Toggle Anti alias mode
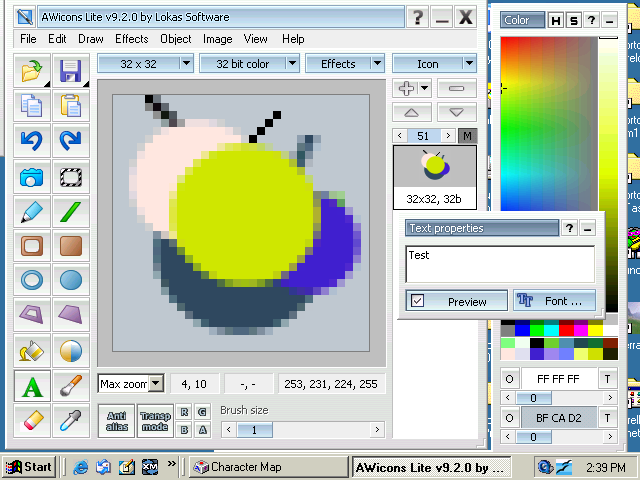This screenshot has width=640, height=480. [x=116, y=421]
